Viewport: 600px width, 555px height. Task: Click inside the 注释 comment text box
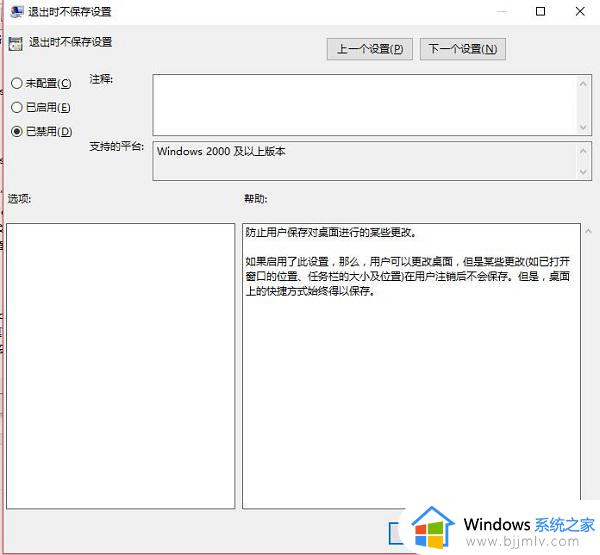[x=365, y=105]
